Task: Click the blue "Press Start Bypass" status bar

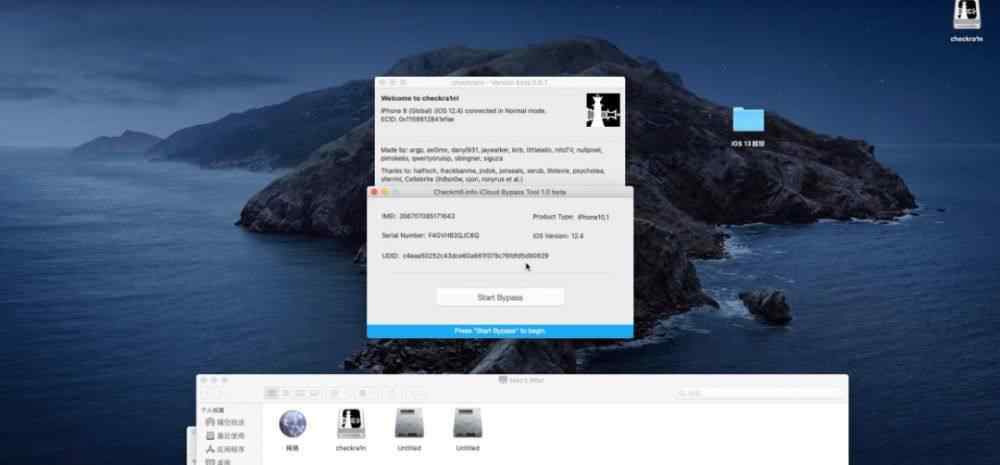Action: point(500,330)
